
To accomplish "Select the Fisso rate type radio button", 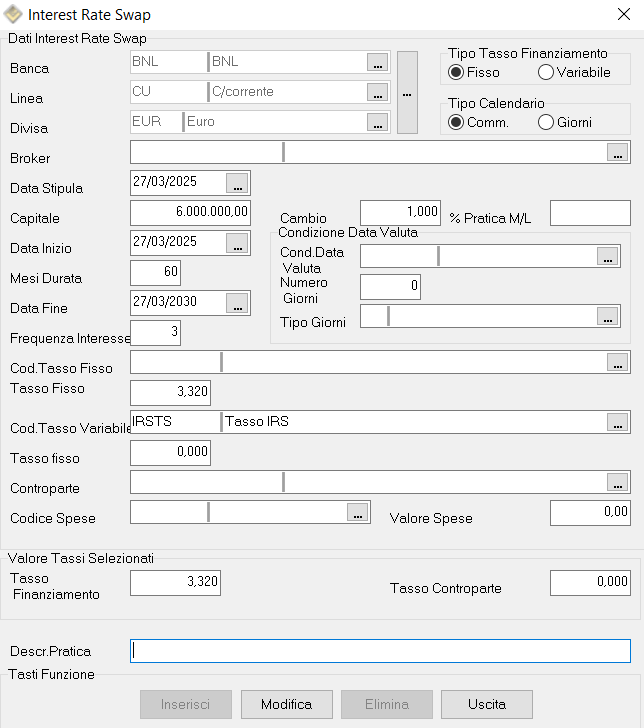I will click(x=457, y=72).
